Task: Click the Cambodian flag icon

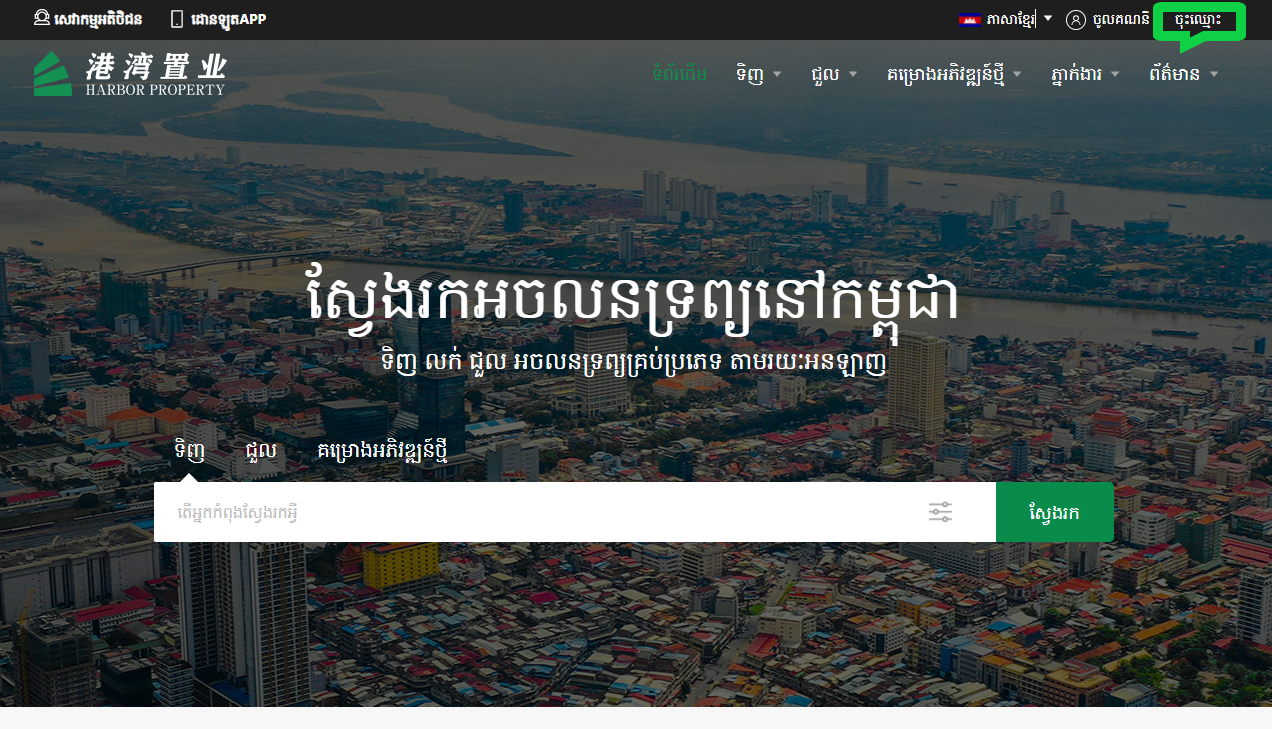Action: click(x=968, y=19)
